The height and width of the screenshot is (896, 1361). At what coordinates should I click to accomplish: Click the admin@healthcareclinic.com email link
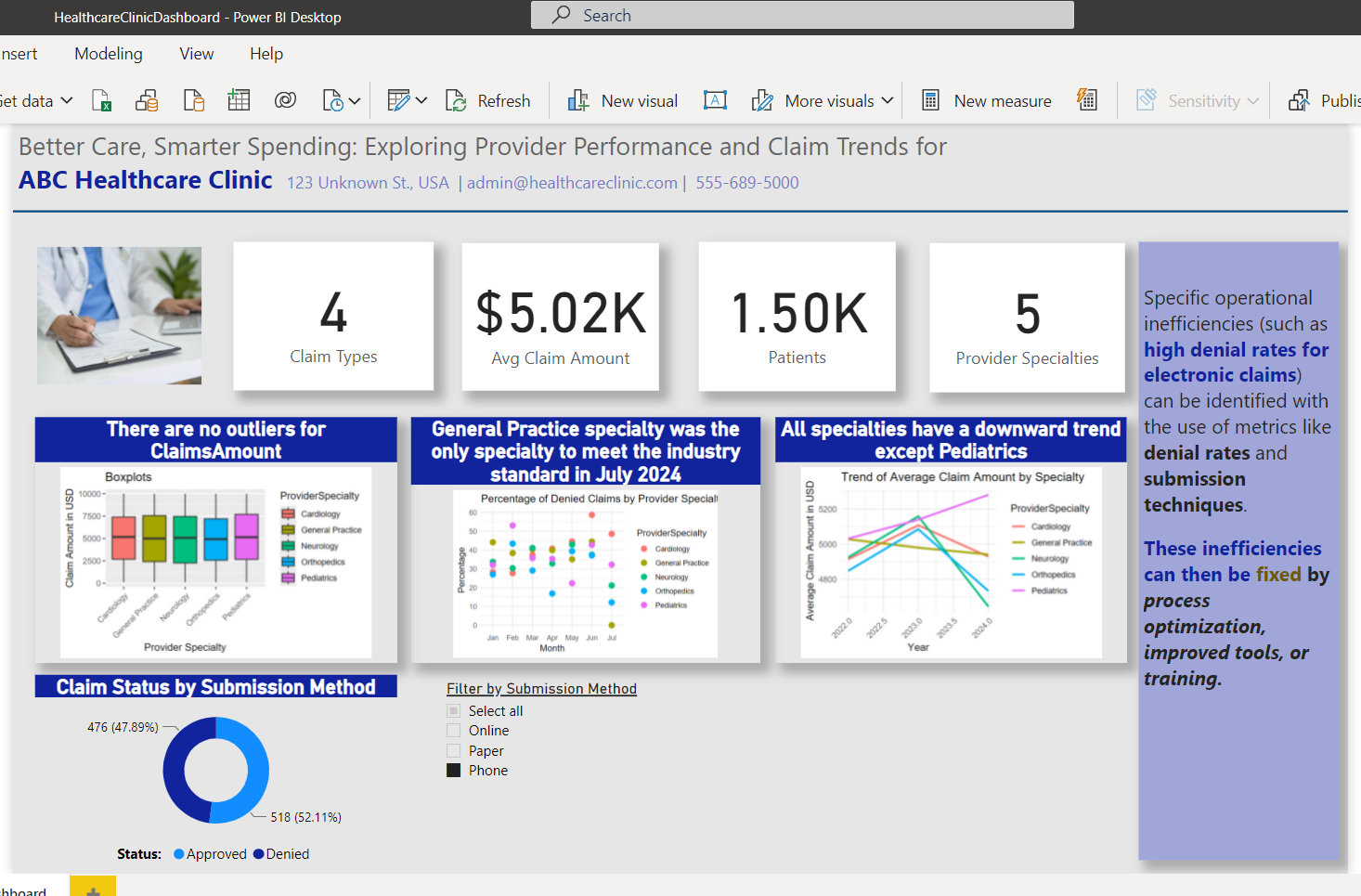(x=572, y=183)
